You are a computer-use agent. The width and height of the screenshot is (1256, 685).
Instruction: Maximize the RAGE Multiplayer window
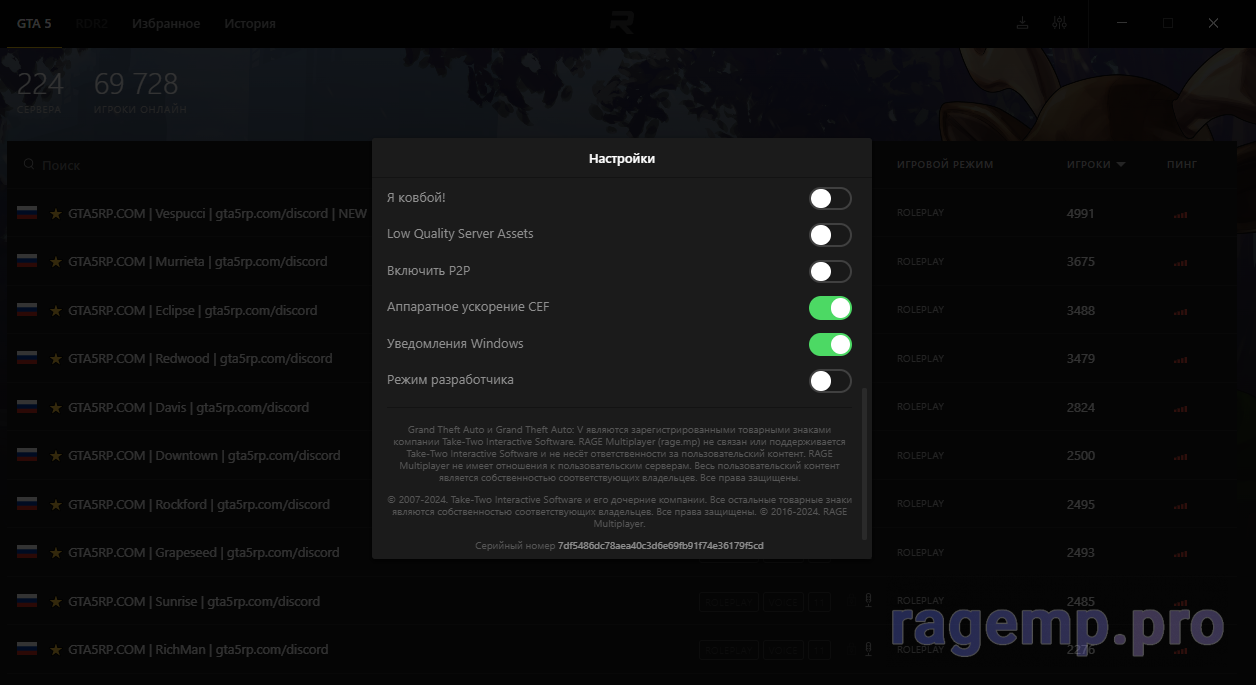1168,23
